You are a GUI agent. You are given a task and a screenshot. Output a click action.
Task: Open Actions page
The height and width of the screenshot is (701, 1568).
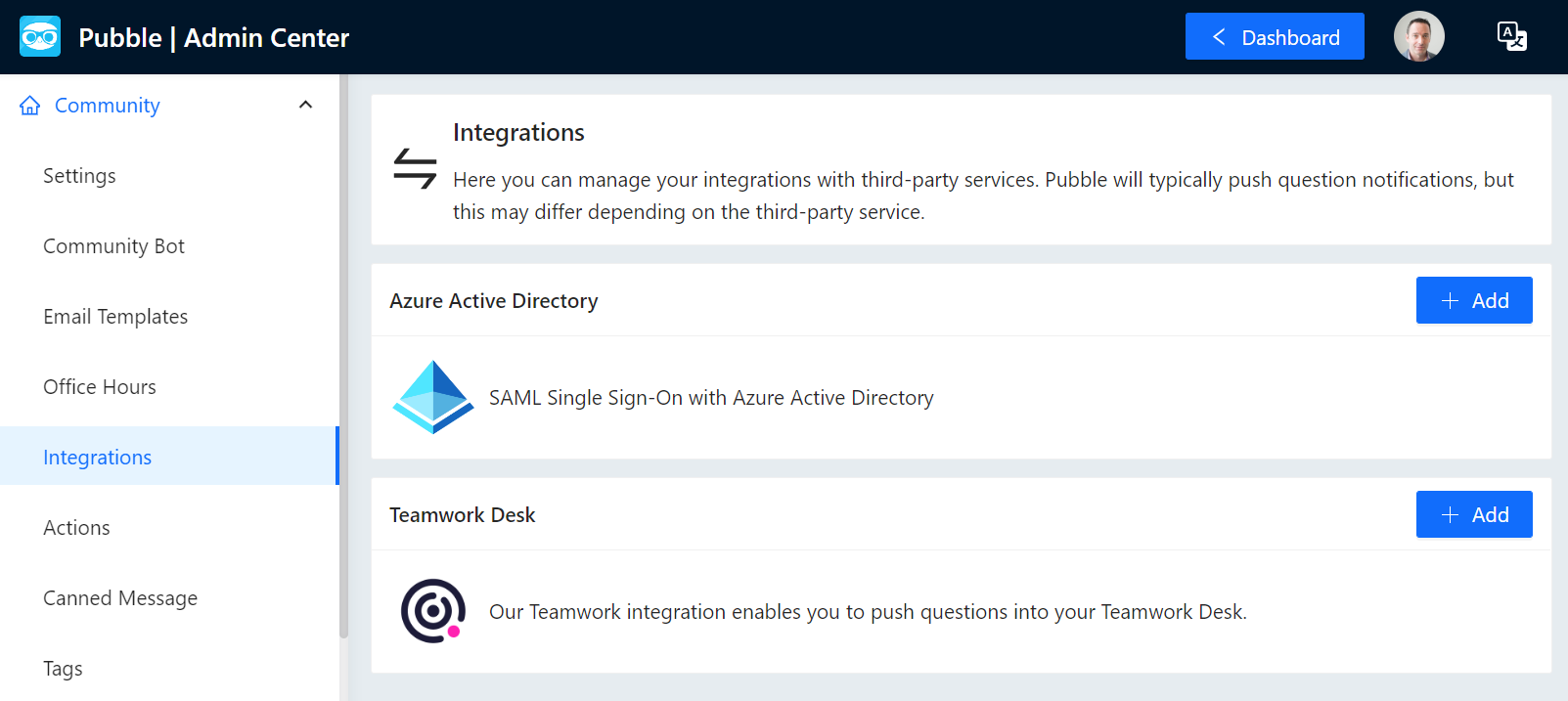(x=168, y=528)
